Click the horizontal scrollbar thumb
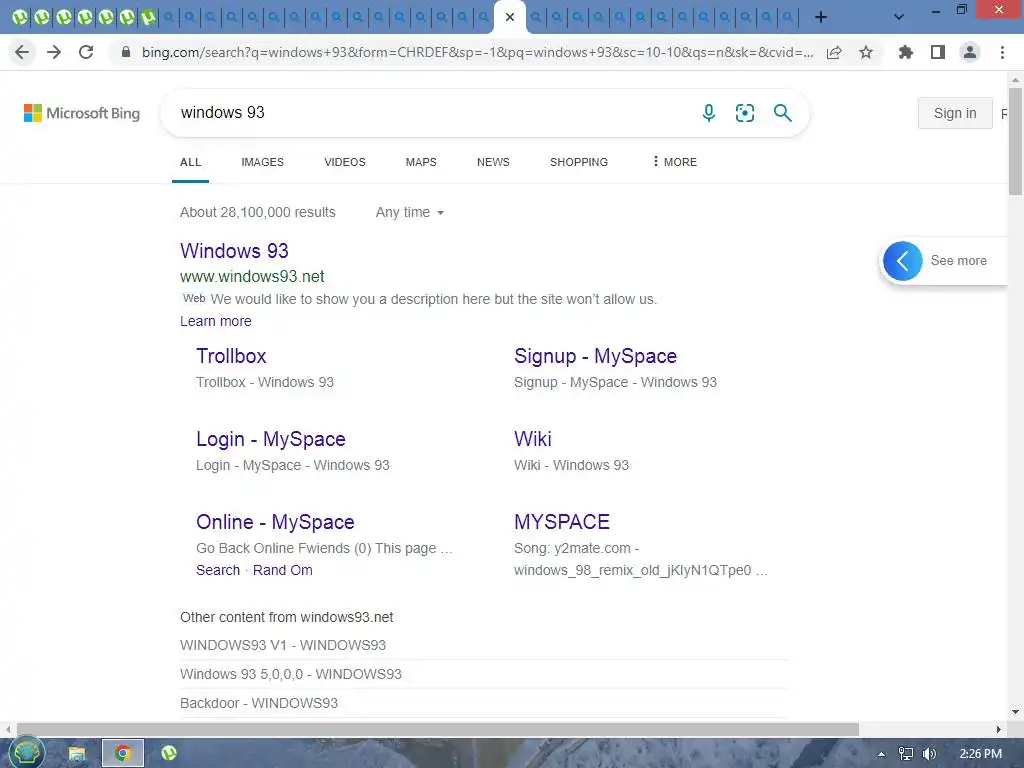The height and width of the screenshot is (768, 1024). click(x=438, y=729)
